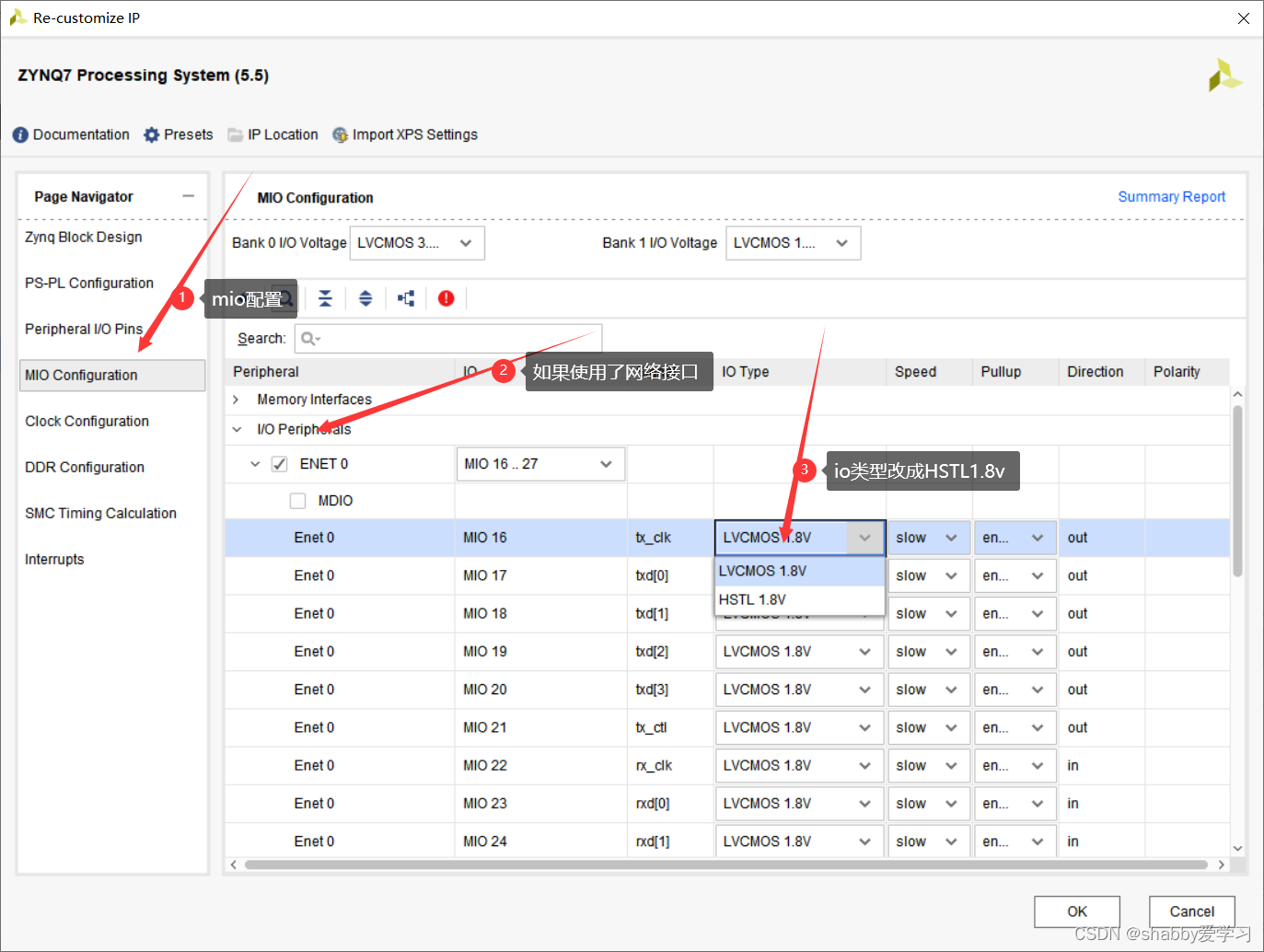
Task: Click the Collapse All toolbar icon
Action: pyautogui.click(x=325, y=298)
